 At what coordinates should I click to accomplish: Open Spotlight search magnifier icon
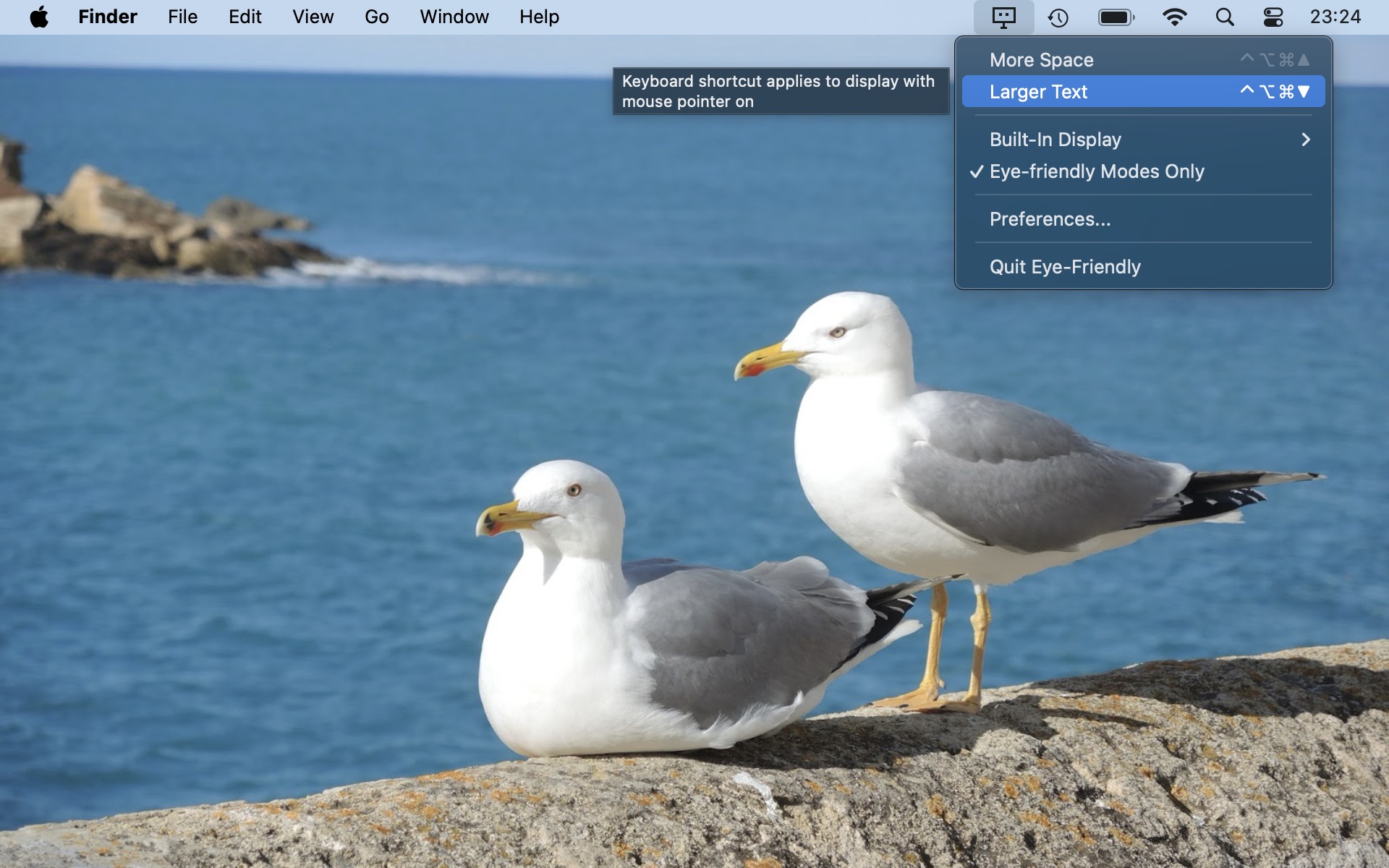tap(1224, 17)
